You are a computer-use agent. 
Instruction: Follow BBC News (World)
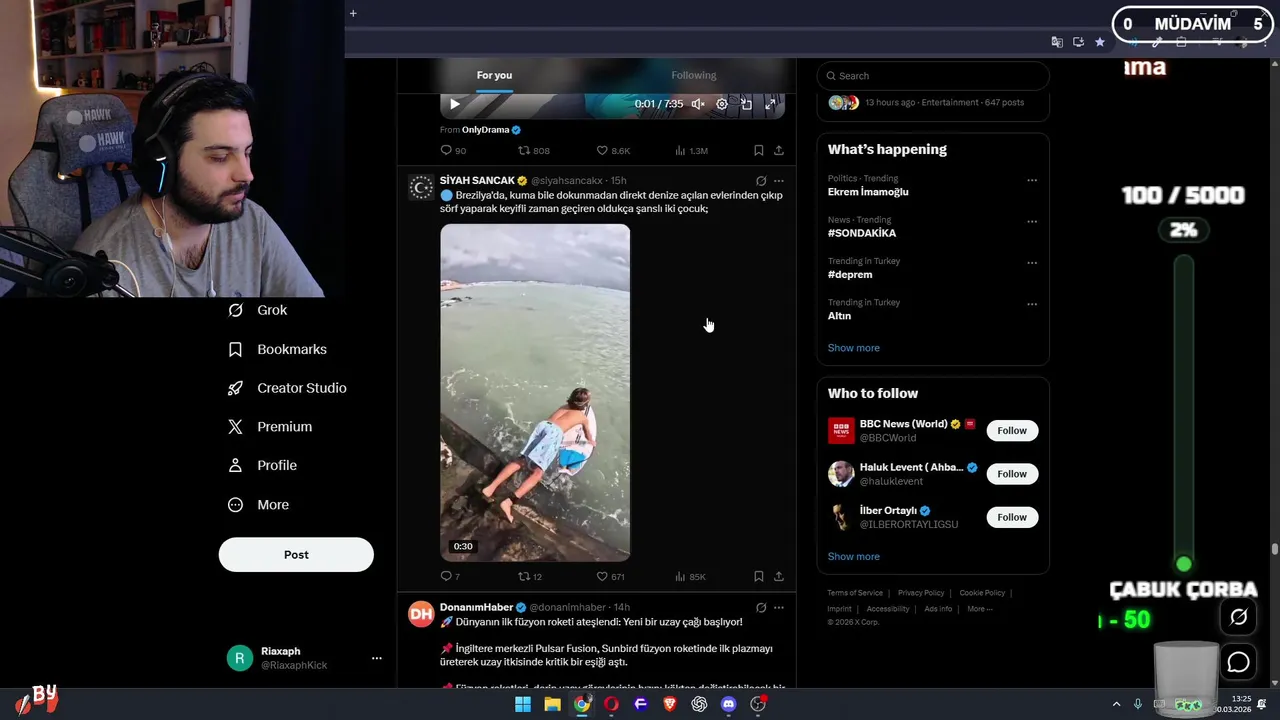(x=1012, y=431)
